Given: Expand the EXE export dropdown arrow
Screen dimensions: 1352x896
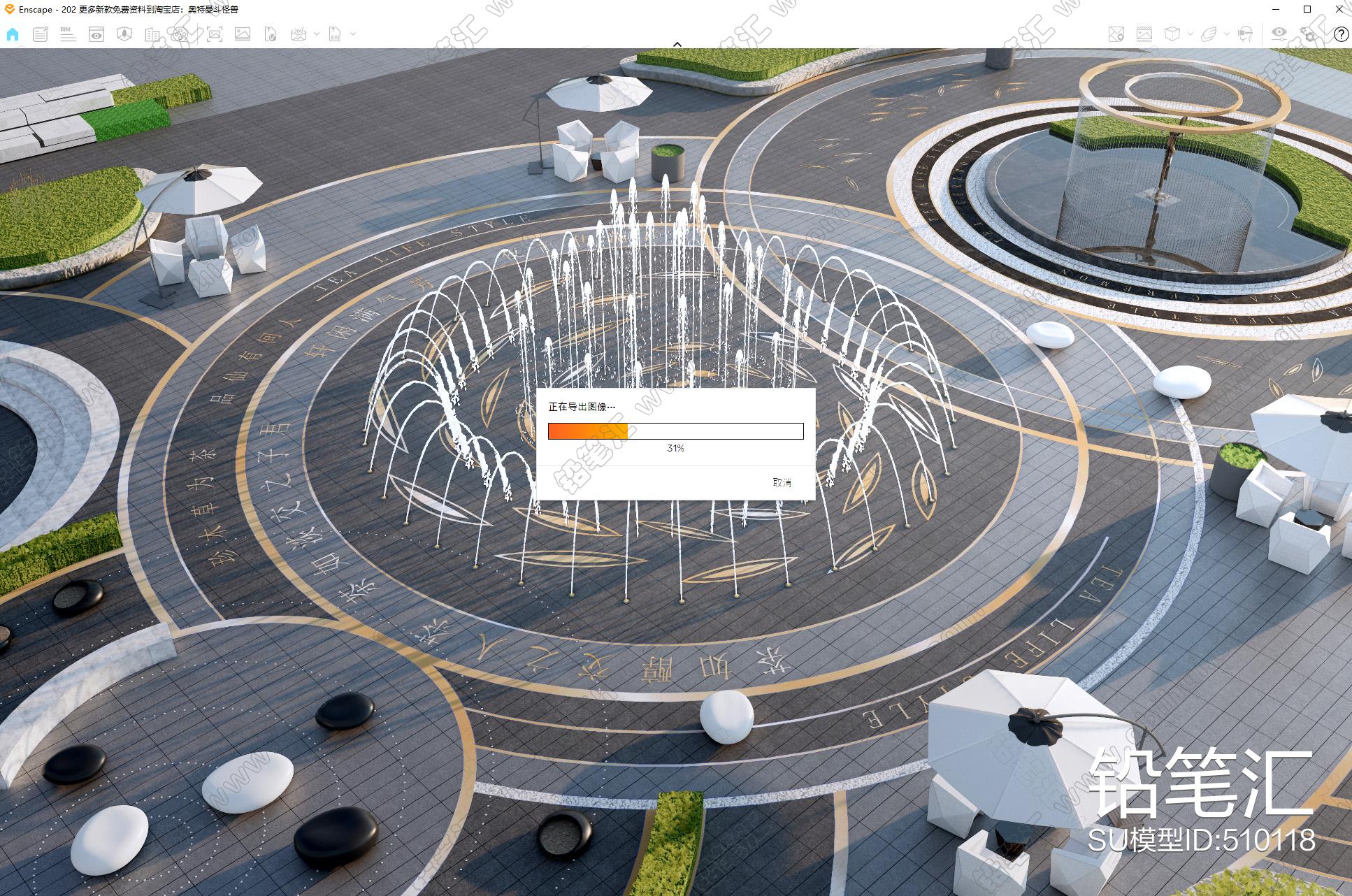Looking at the screenshot, I should (x=353, y=34).
